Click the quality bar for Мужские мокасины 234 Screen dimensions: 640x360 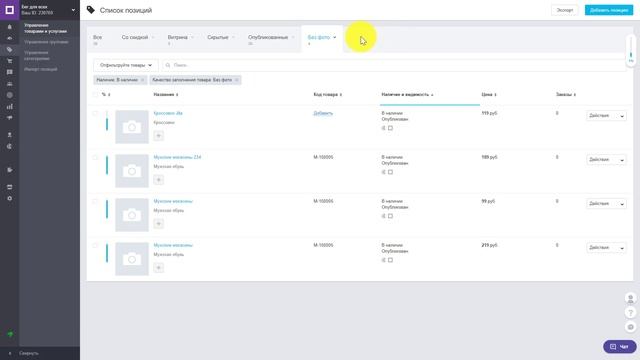(107, 165)
